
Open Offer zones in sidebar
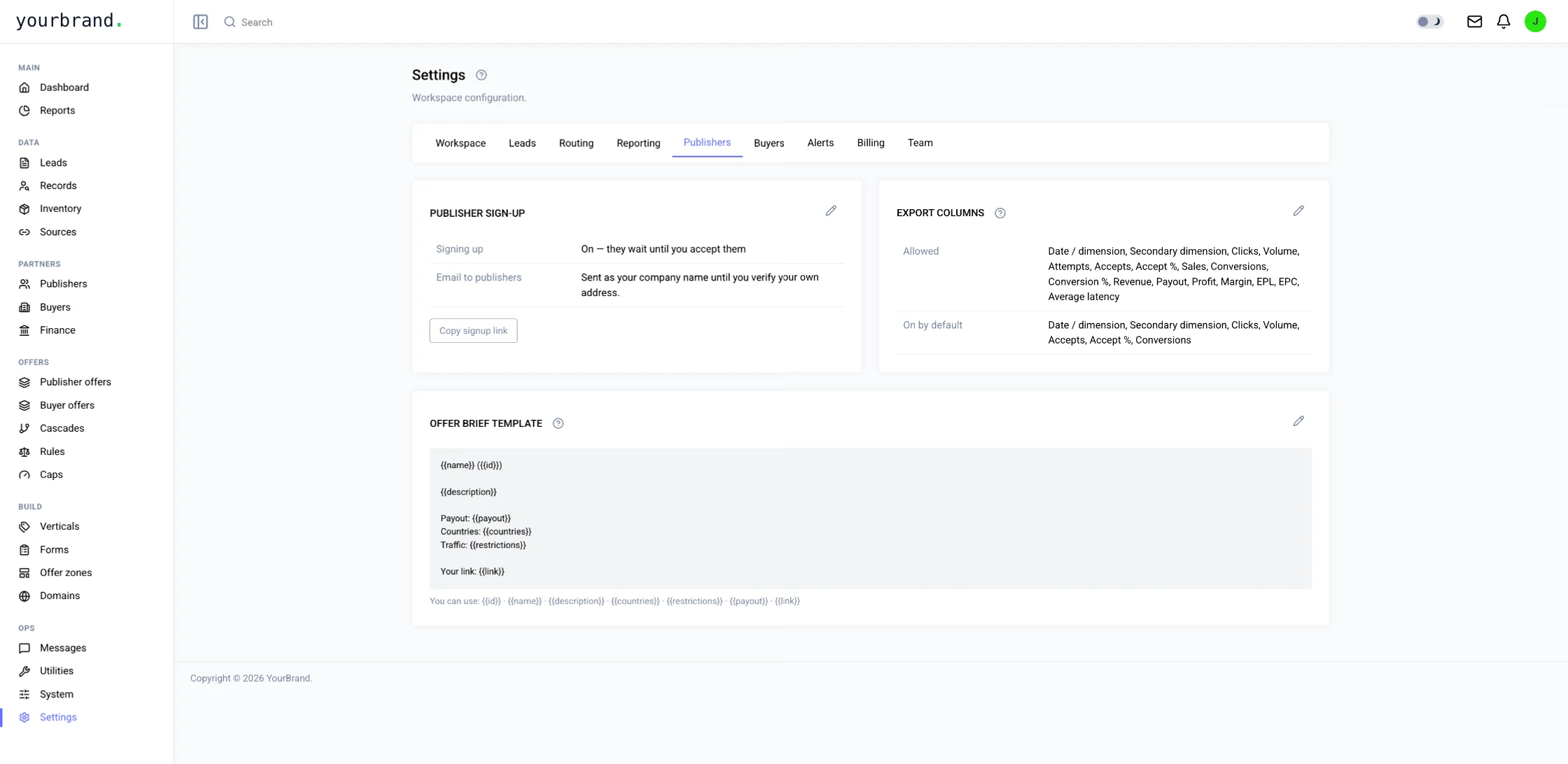pos(66,573)
